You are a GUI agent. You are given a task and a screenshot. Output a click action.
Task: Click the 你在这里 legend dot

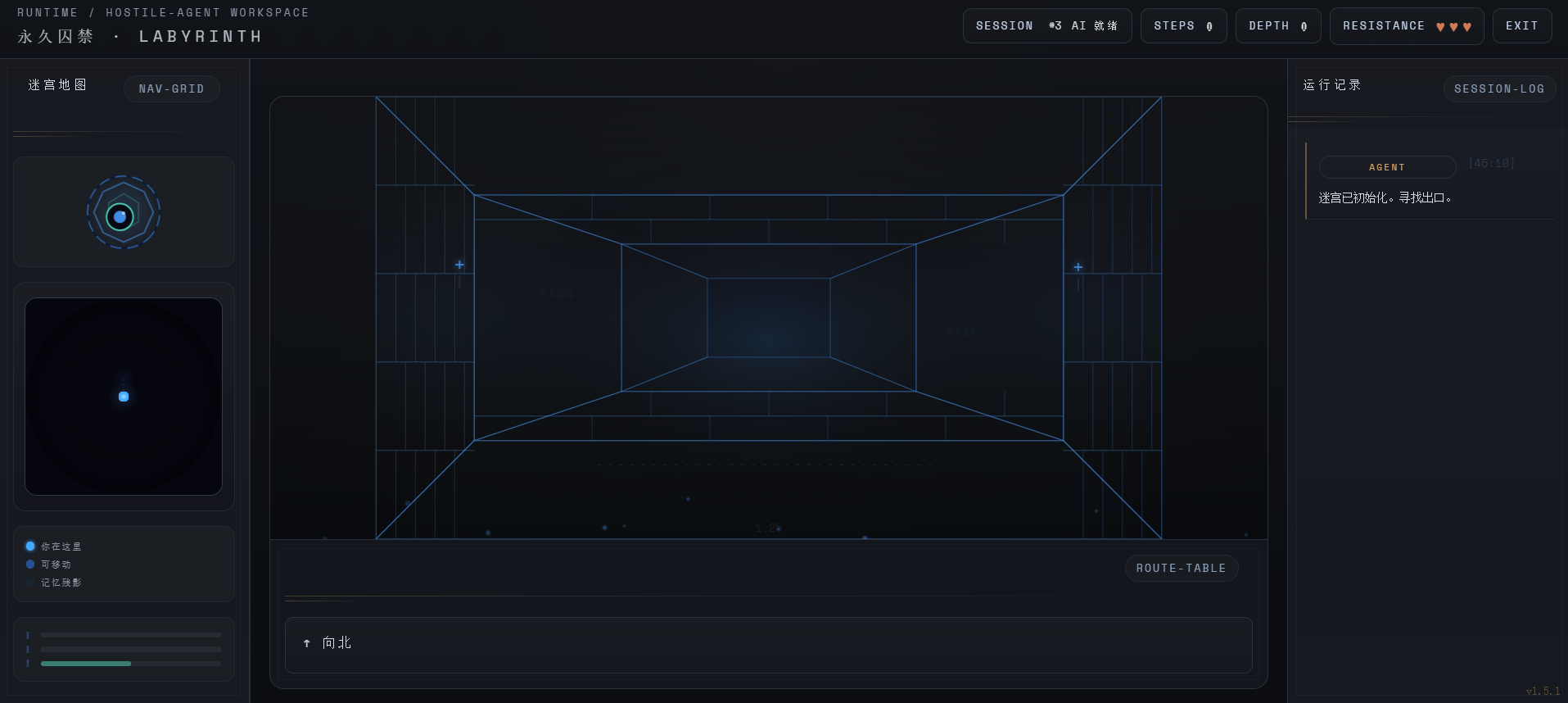pos(30,546)
